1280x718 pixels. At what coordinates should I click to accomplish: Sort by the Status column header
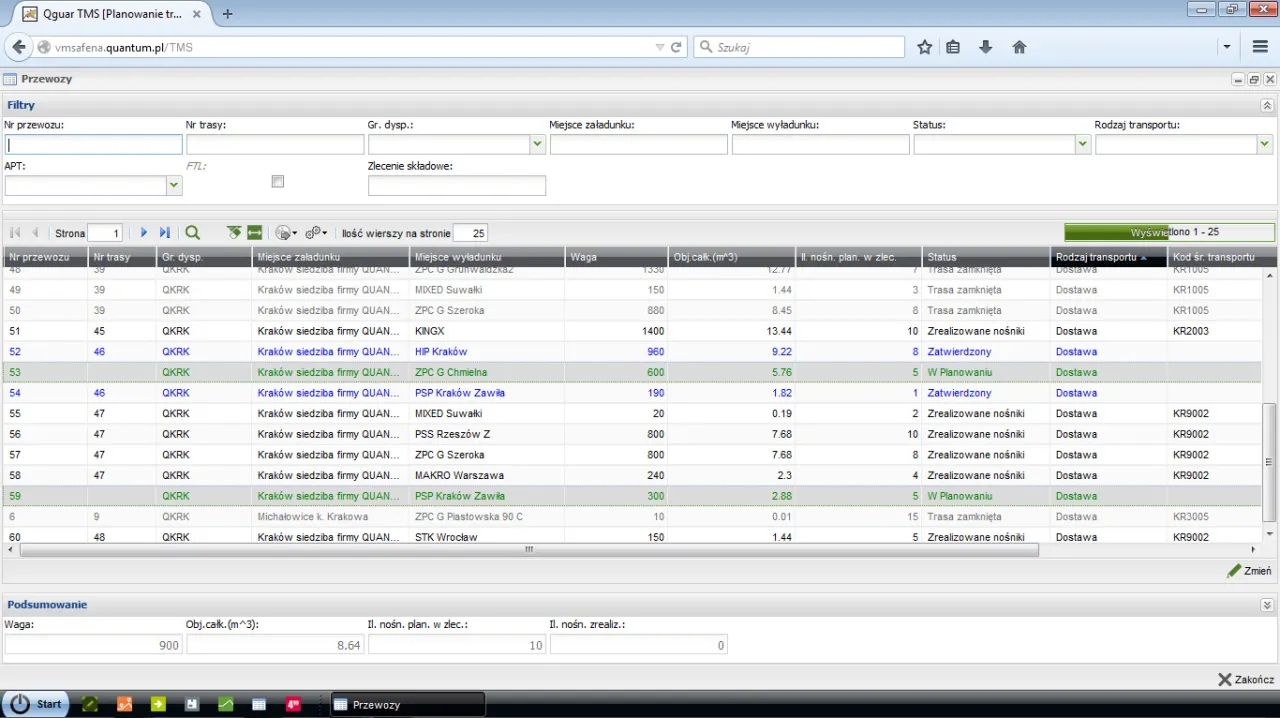click(x=985, y=257)
